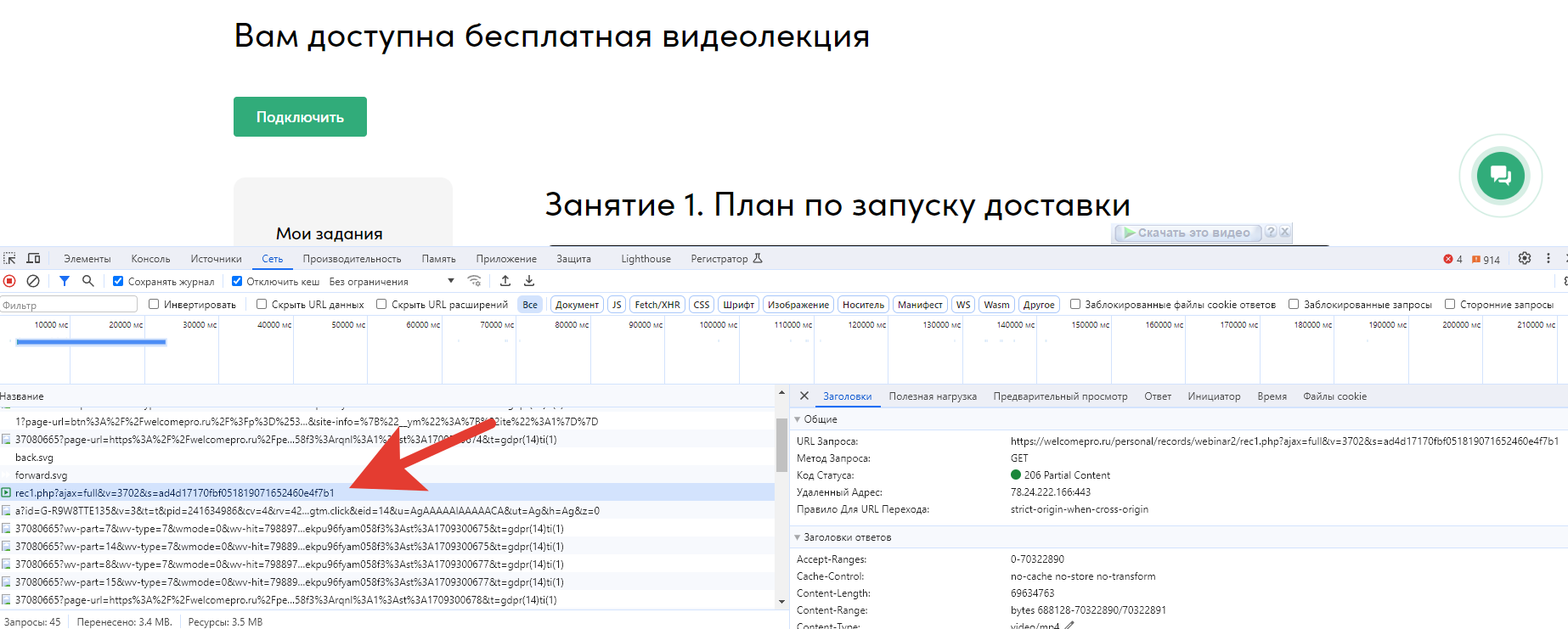Check 'Заблокированные файлы cookie ответов'
This screenshot has height=629, width=1568.
[1075, 304]
